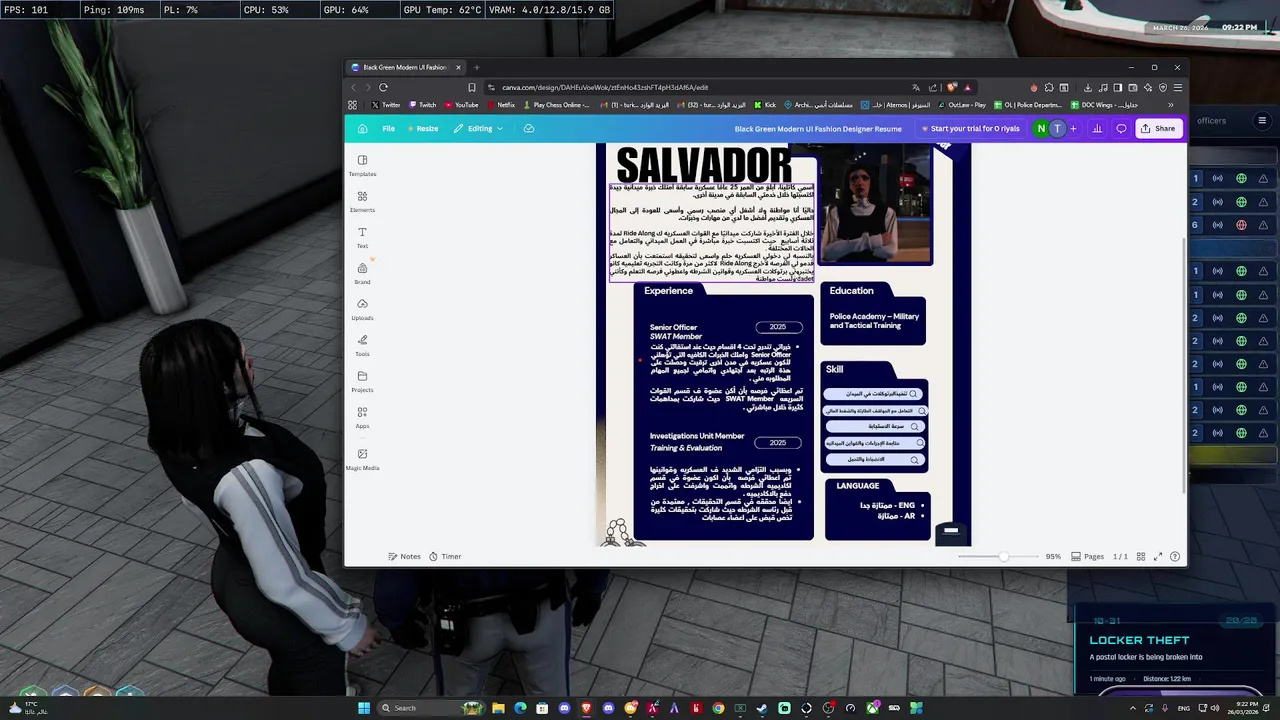Open the Apps panel in Canva sidebar

point(362,417)
